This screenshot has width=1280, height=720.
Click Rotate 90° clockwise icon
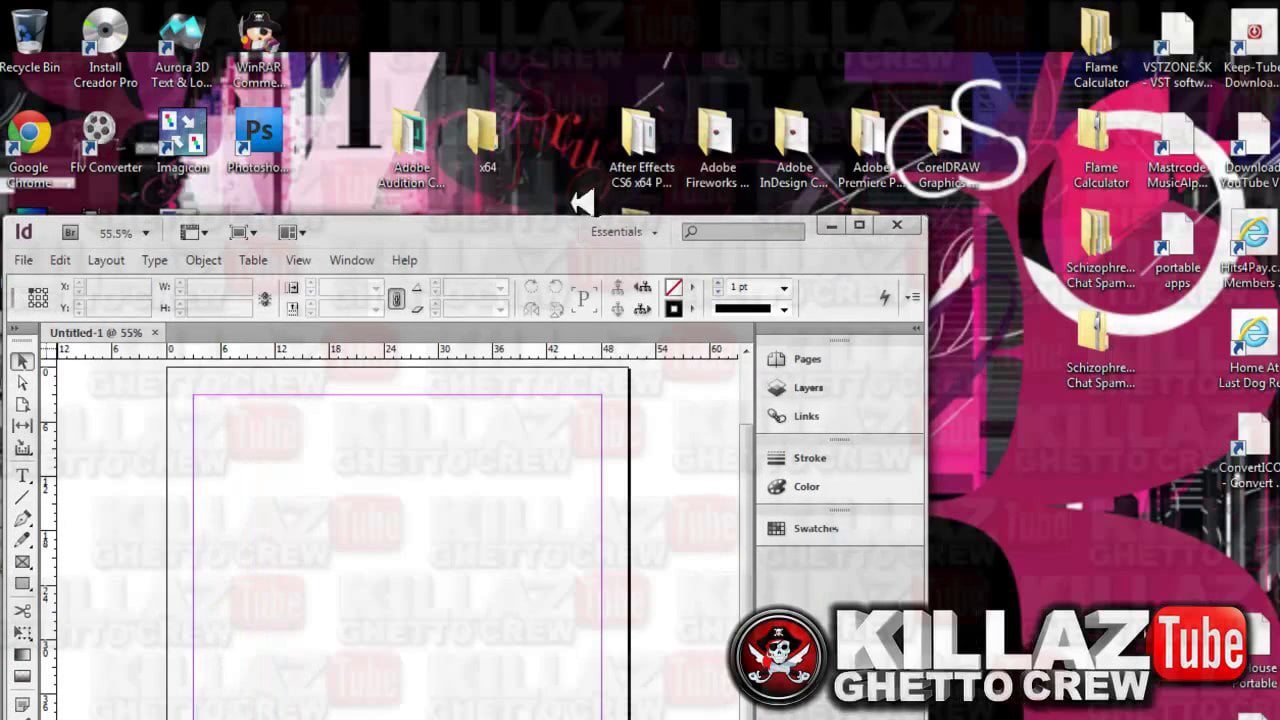(x=532, y=287)
